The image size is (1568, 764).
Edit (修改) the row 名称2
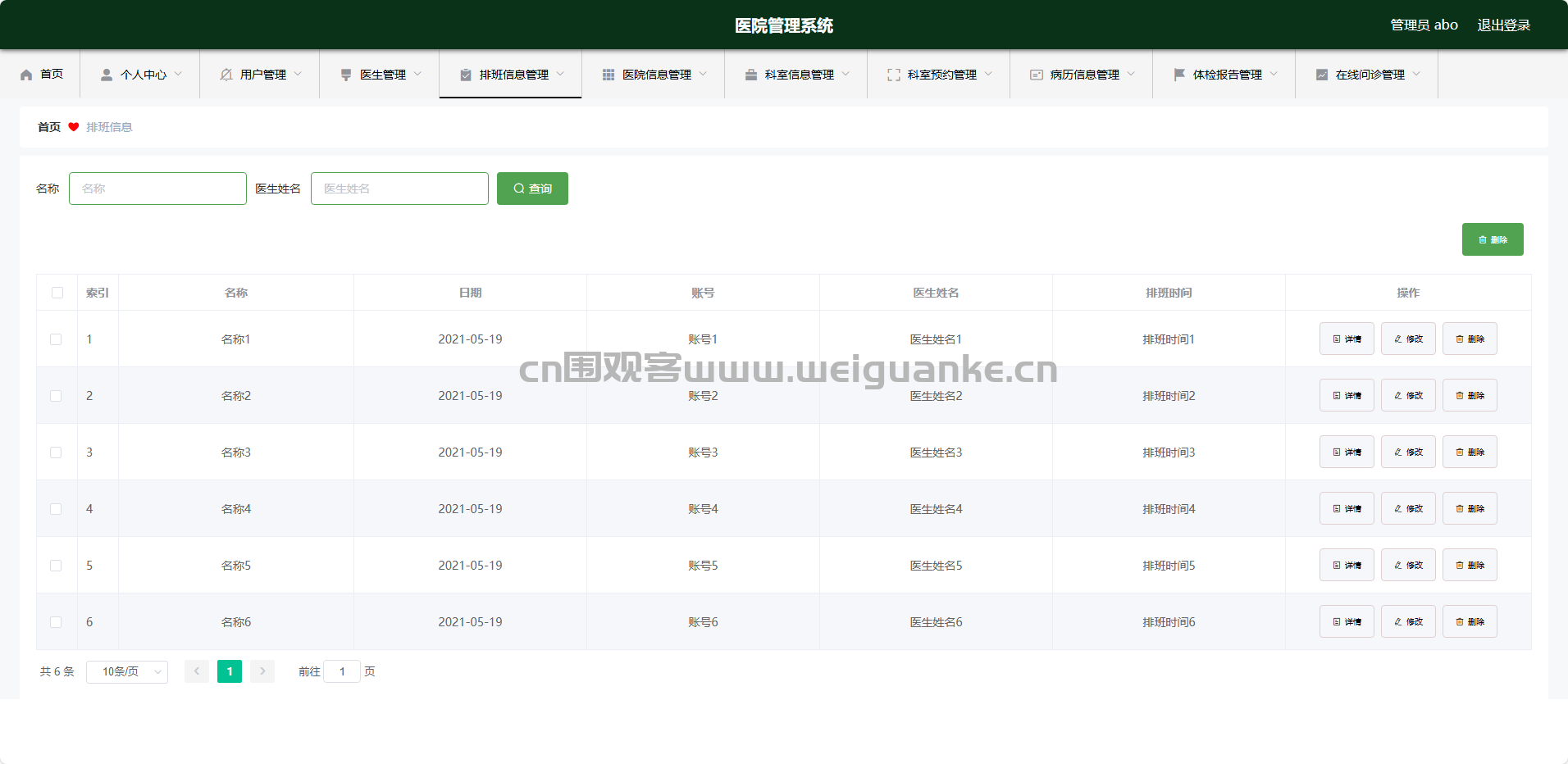[x=1408, y=395]
